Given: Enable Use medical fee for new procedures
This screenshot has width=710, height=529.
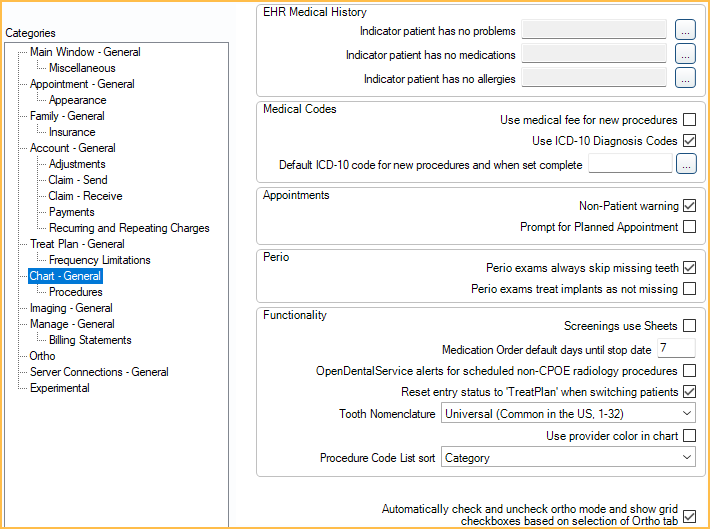Looking at the screenshot, I should tap(689, 120).
